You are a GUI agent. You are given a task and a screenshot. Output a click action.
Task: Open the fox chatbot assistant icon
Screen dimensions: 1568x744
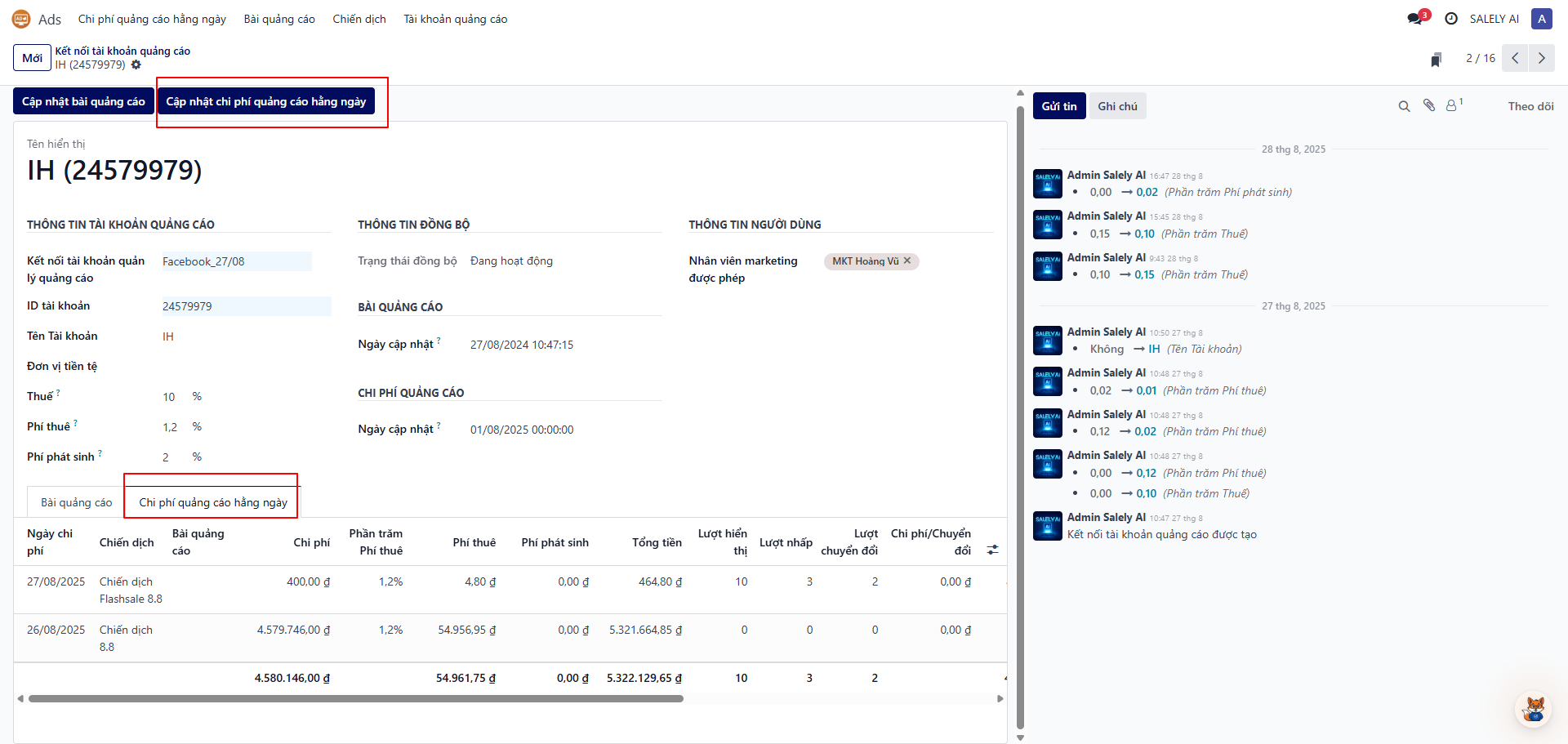coord(1535,708)
